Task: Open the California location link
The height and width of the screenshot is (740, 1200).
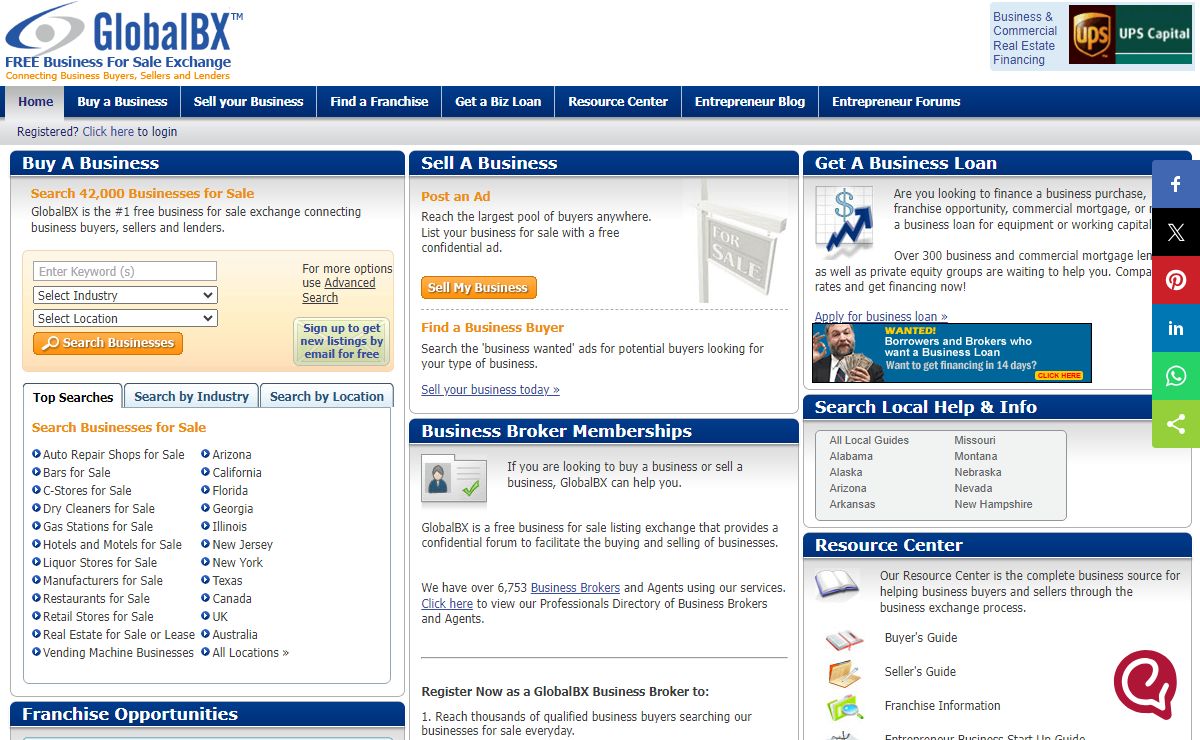Action: click(x=237, y=473)
